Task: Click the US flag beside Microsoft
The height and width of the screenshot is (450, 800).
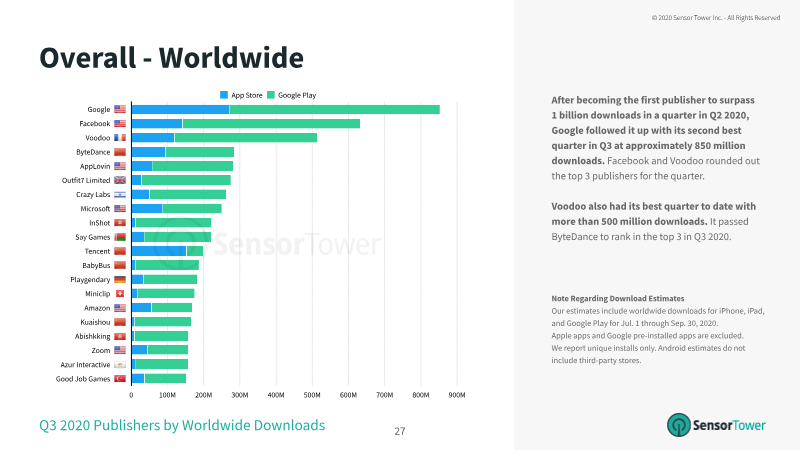Action: click(x=120, y=209)
